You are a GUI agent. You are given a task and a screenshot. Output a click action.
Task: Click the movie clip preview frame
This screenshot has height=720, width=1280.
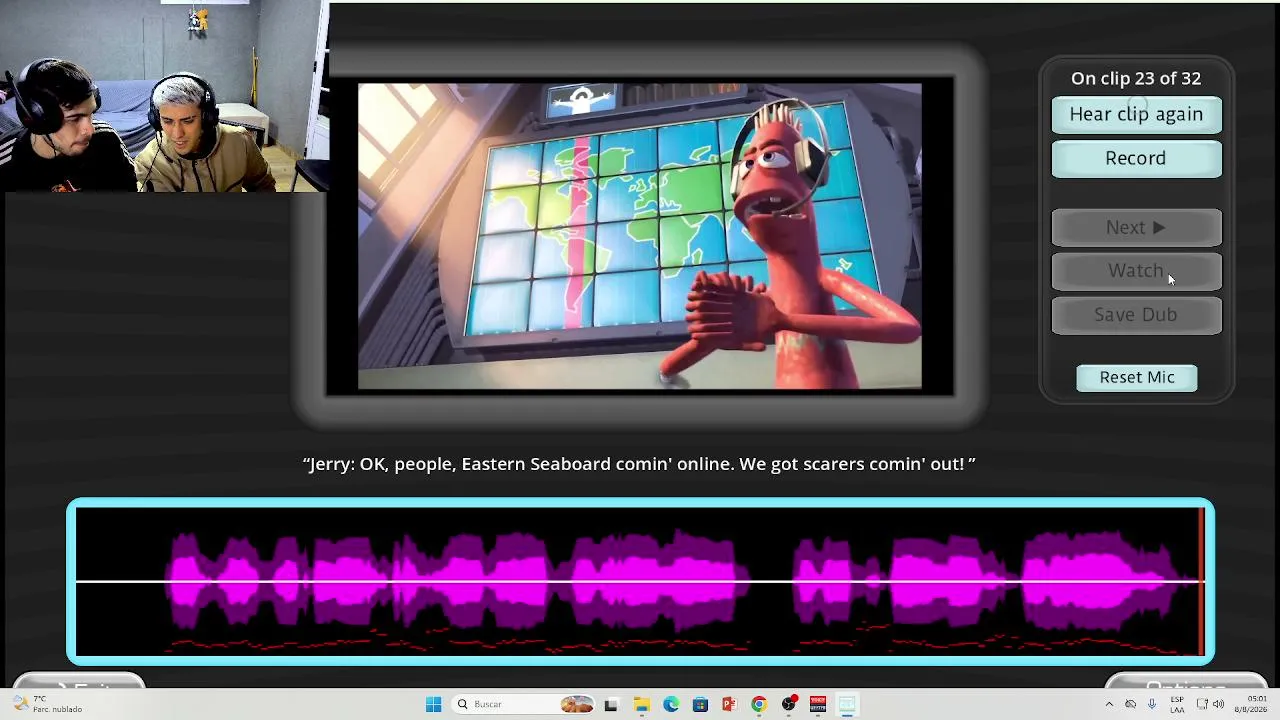click(640, 236)
